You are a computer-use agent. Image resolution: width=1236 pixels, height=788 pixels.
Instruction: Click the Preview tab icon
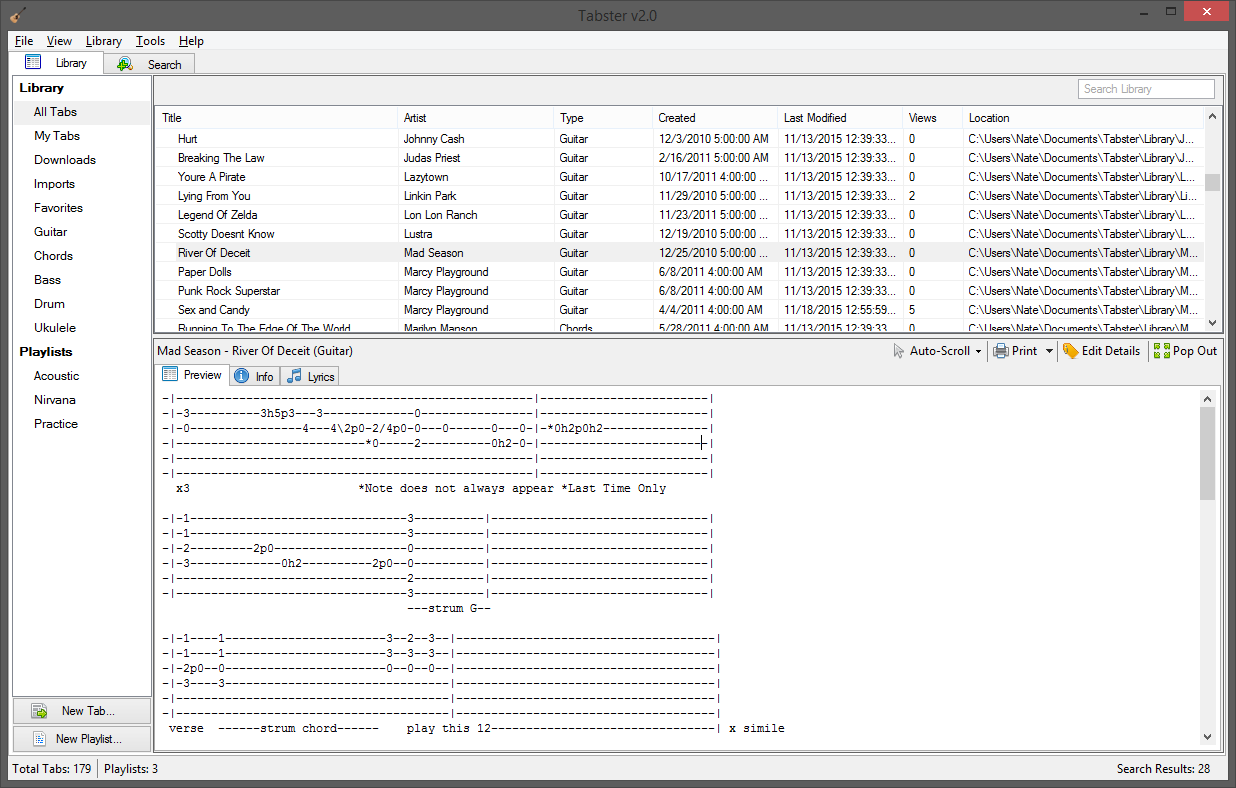tap(170, 374)
